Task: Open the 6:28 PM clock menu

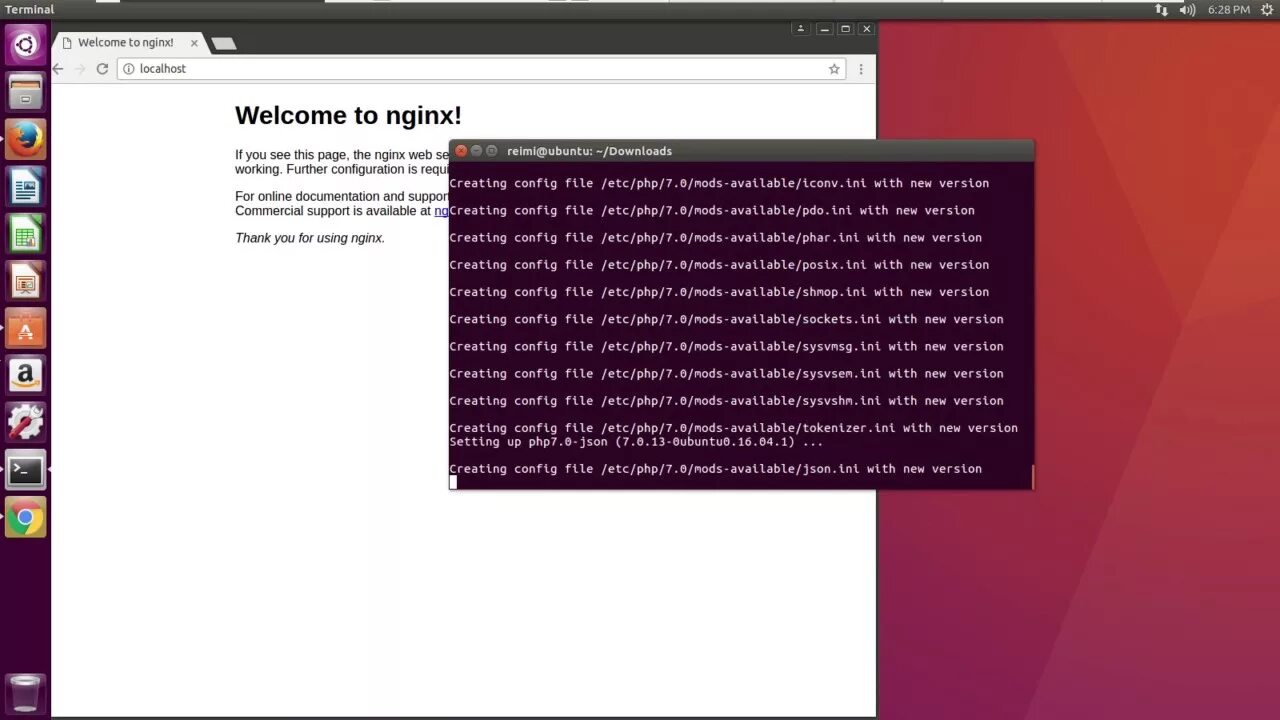Action: 1228,10
